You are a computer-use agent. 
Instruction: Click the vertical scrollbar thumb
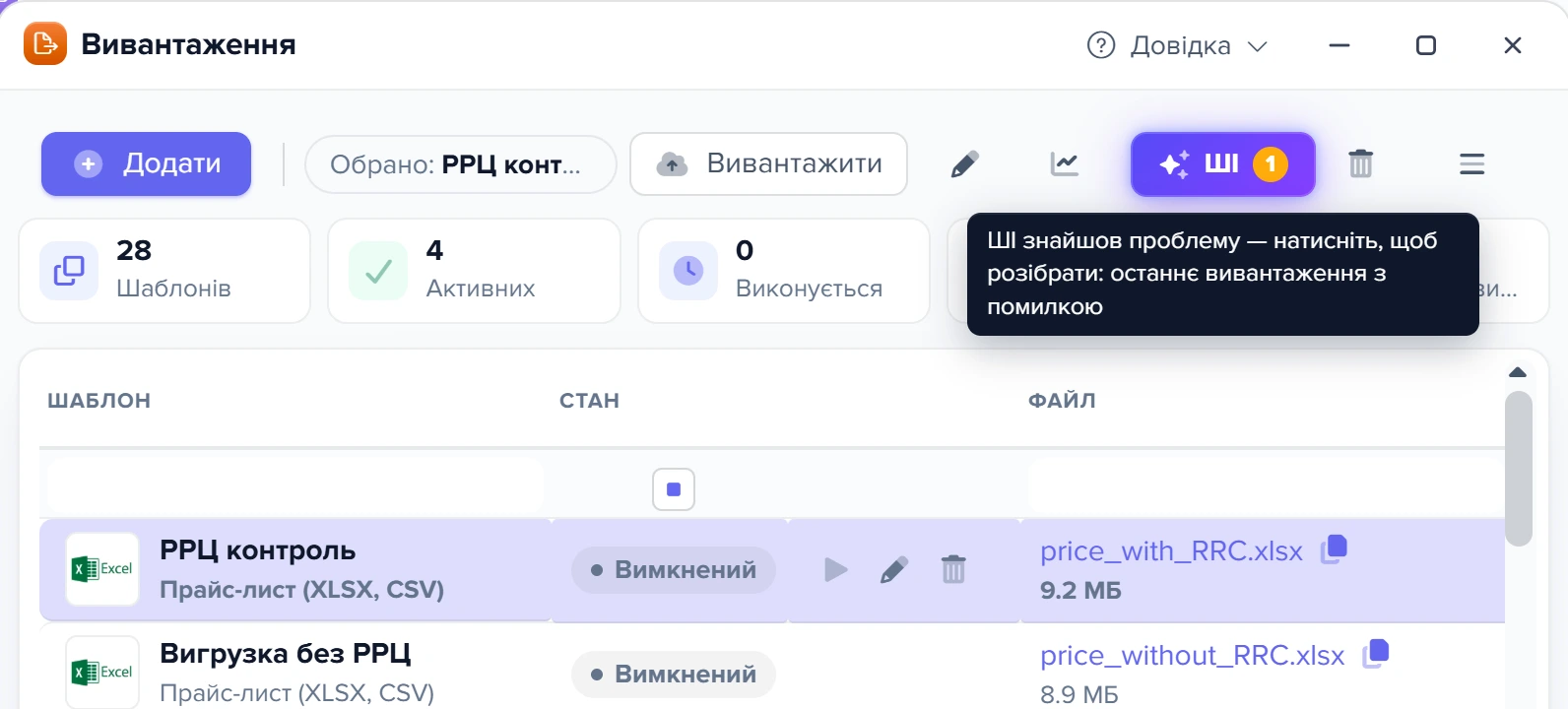pyautogui.click(x=1519, y=469)
